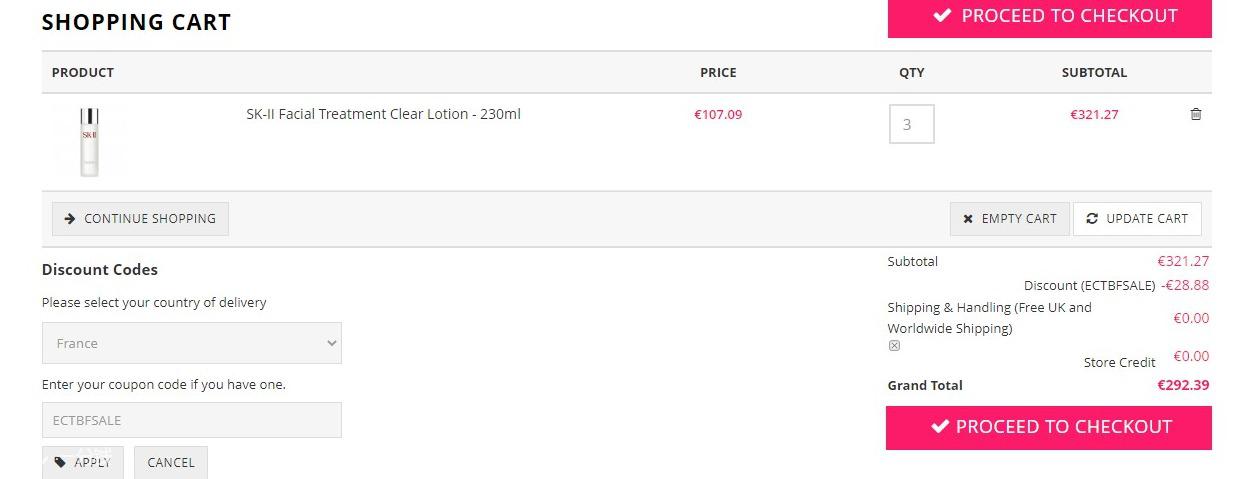This screenshot has height=479, width=1243.
Task: Remove SK-II lotion using the trash icon
Action: point(1195,114)
